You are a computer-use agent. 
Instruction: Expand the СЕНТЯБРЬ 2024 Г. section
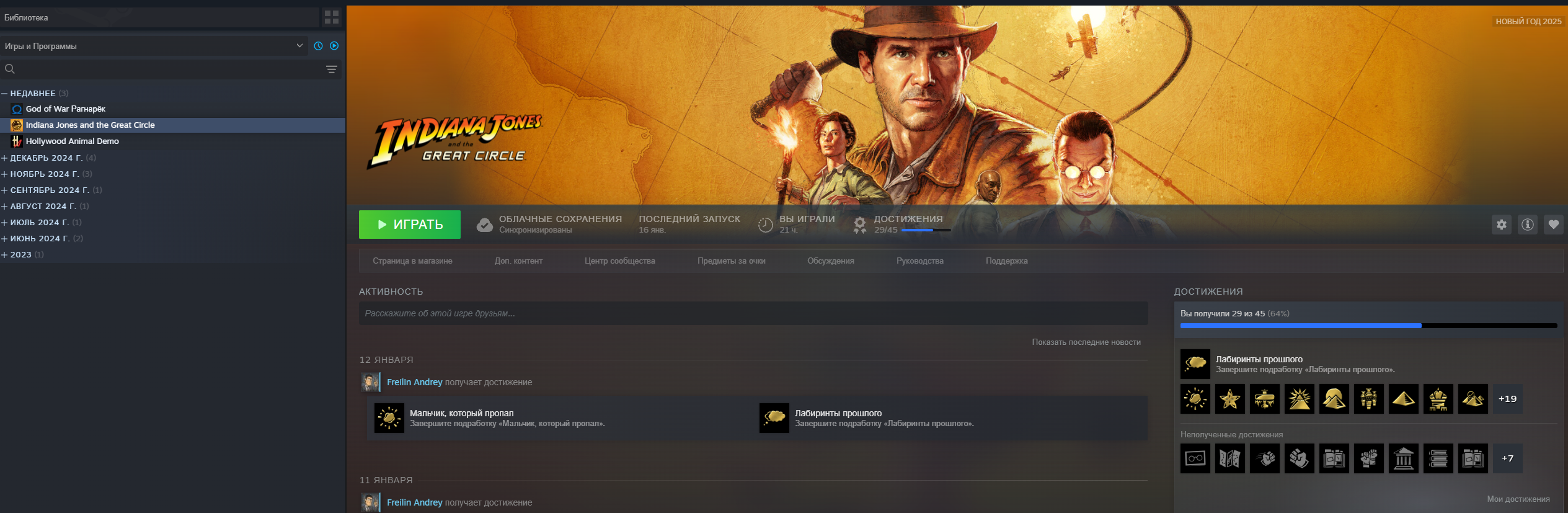coord(4,190)
